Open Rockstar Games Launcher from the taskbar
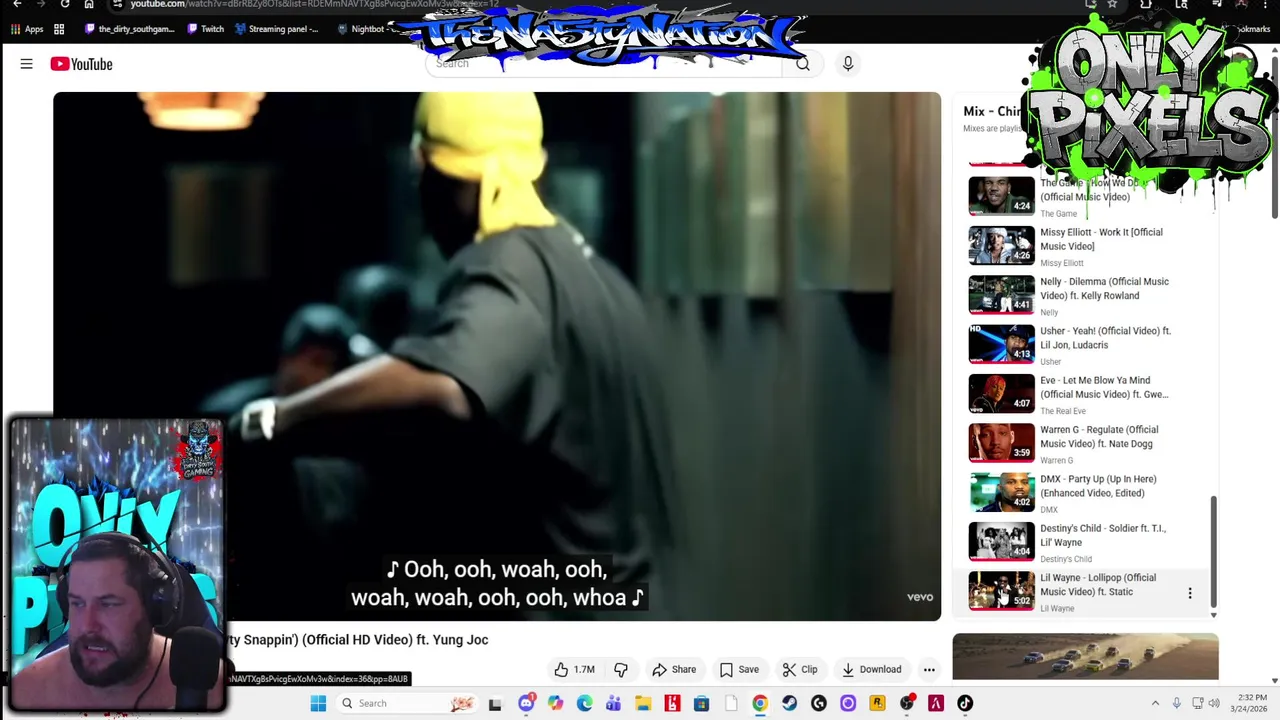This screenshot has height=720, width=1280. pos(877,703)
